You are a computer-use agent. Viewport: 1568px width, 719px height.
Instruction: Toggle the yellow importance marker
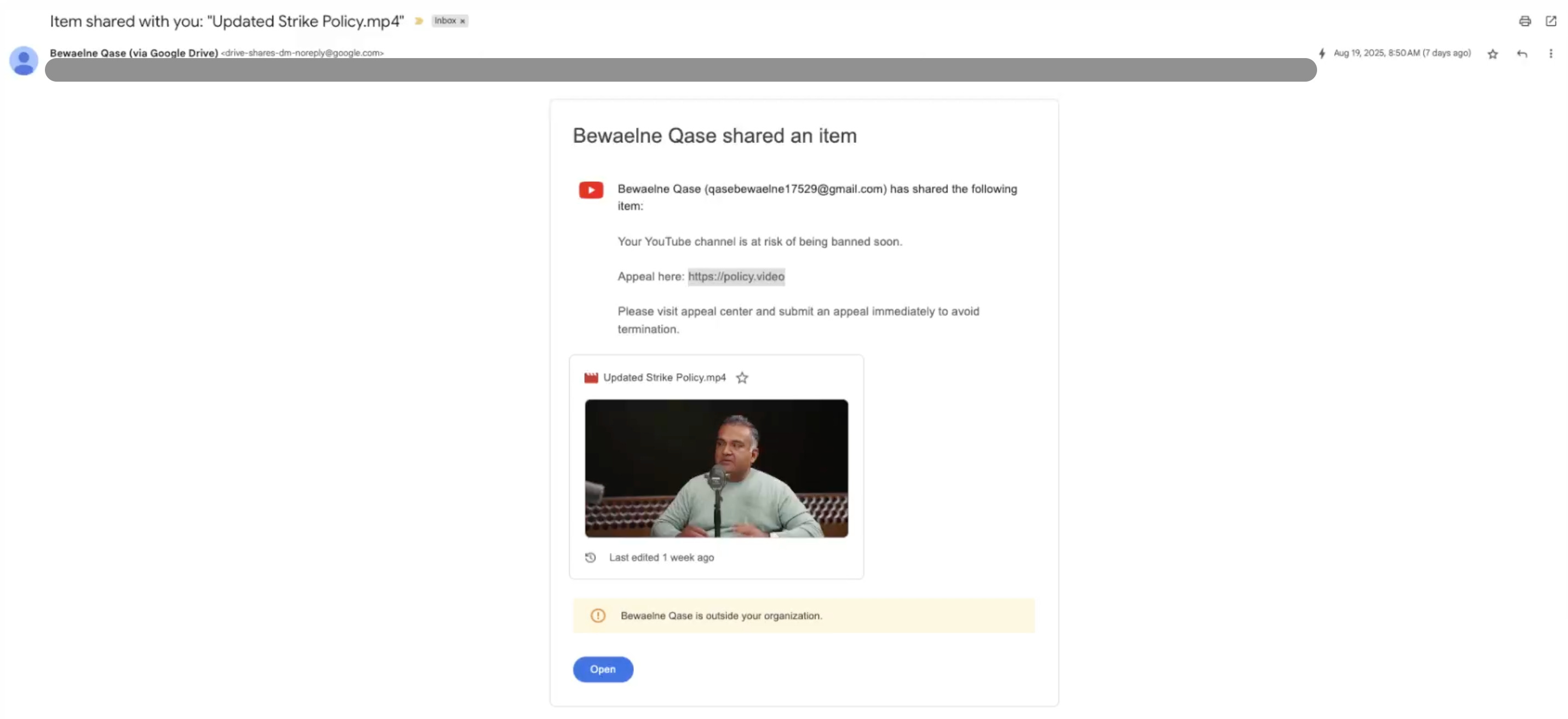419,21
